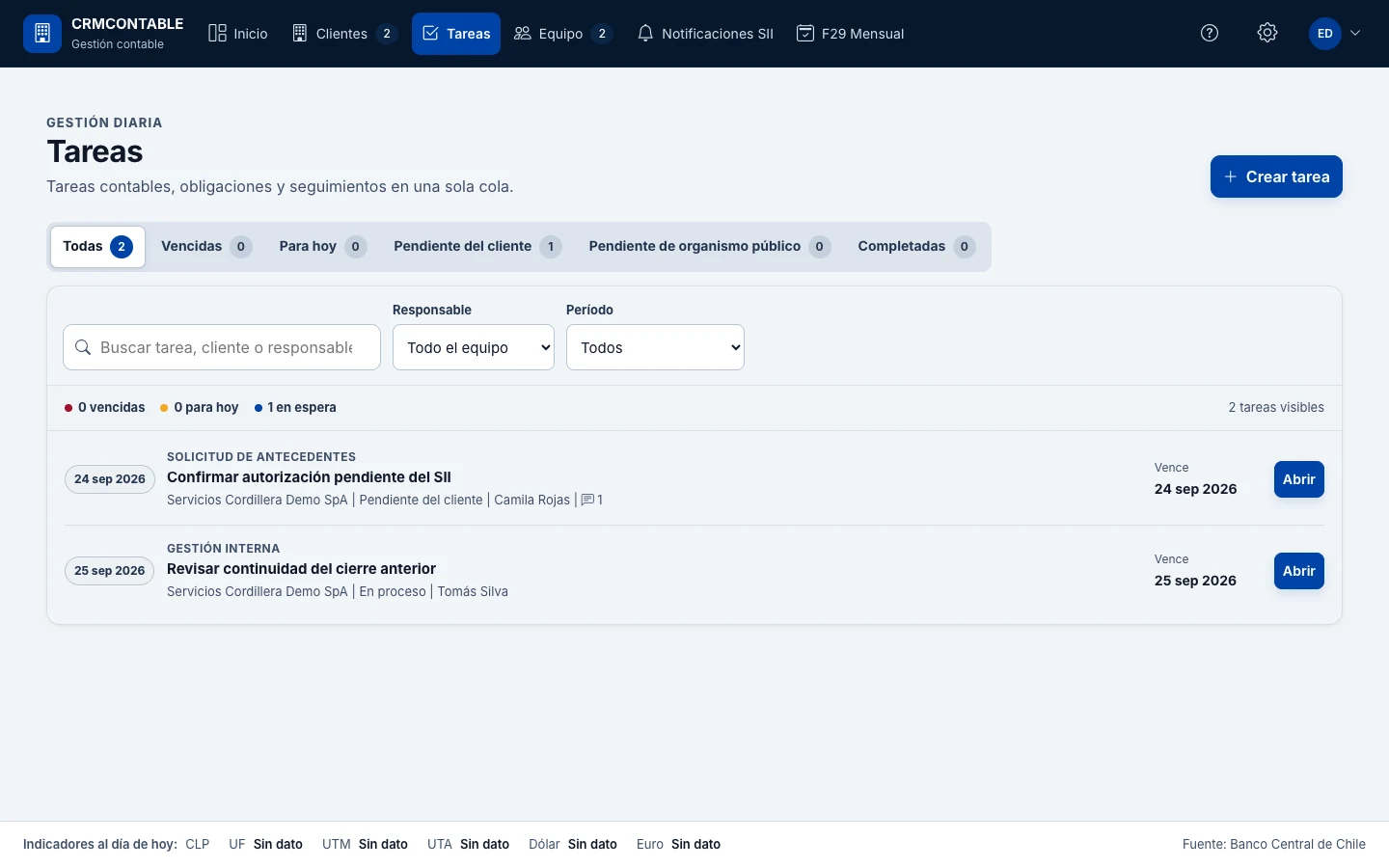This screenshot has height=868, width=1389.
Task: Switch to Pendiente del cliente tab
Action: (477, 247)
